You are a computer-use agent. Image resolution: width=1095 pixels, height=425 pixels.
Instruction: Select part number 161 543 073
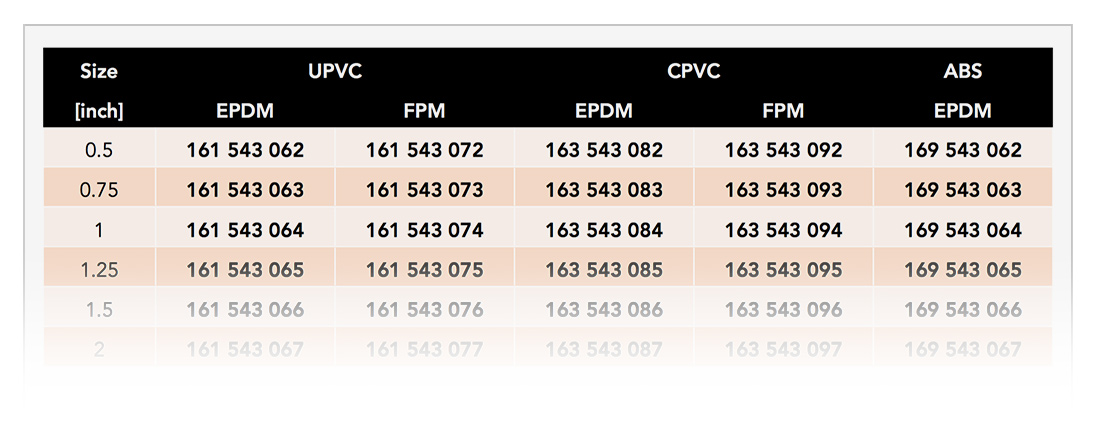pos(425,190)
